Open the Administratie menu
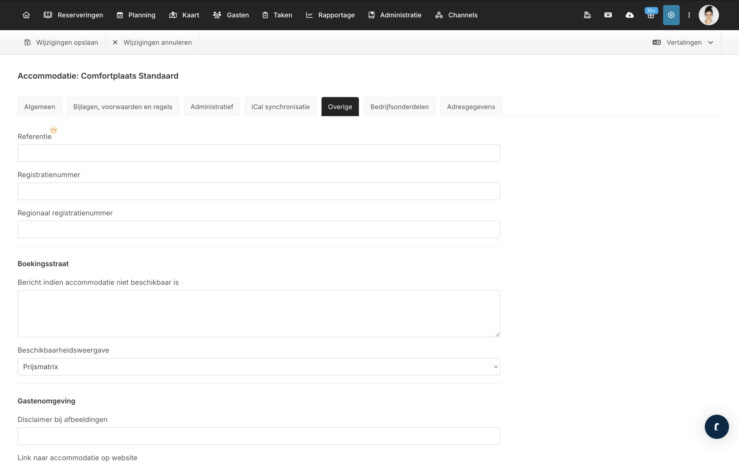The image size is (739, 464). tap(394, 15)
